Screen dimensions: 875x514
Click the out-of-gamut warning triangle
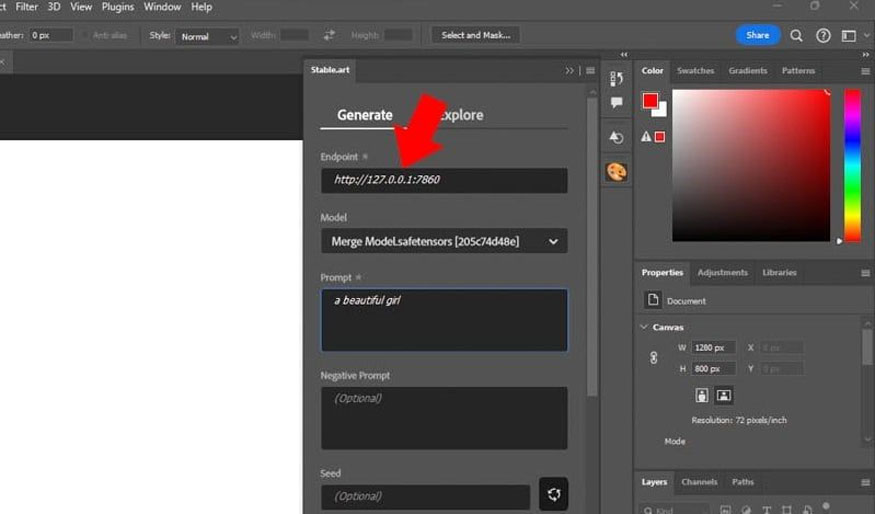tap(646, 137)
